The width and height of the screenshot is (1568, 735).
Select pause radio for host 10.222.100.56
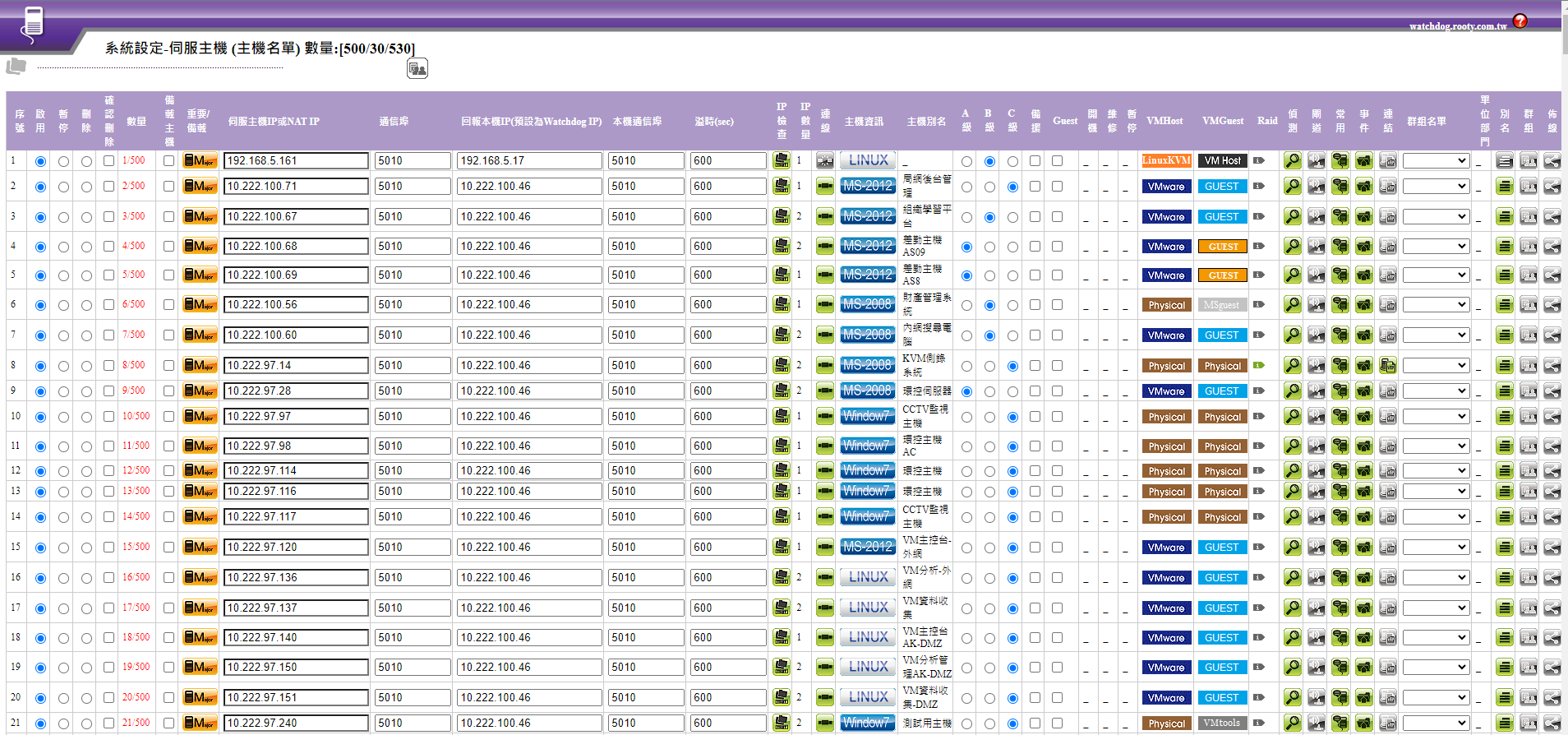click(x=63, y=305)
